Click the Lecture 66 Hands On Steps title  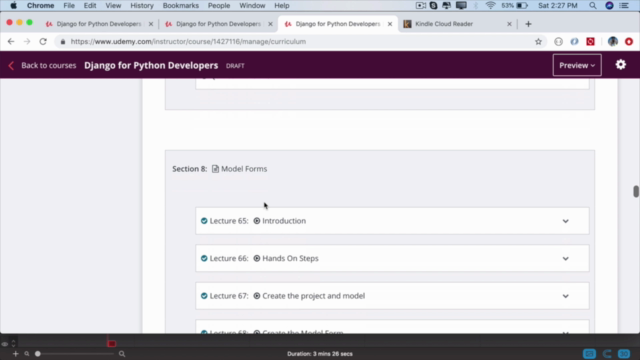pyautogui.click(x=290, y=258)
